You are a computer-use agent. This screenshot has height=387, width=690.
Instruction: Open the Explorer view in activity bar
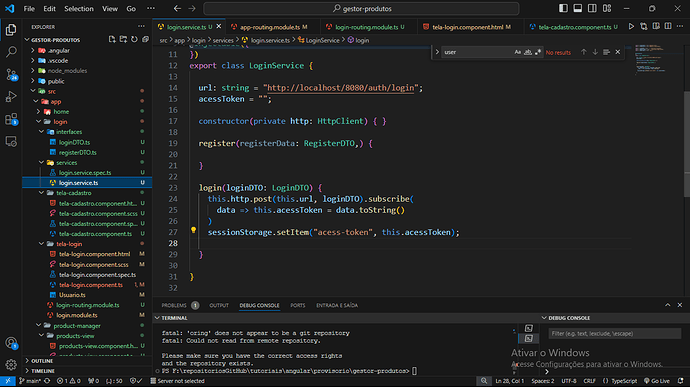pos(11,29)
